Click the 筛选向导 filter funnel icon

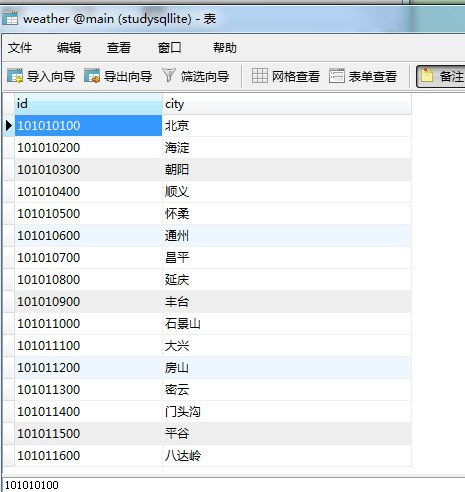[169, 75]
